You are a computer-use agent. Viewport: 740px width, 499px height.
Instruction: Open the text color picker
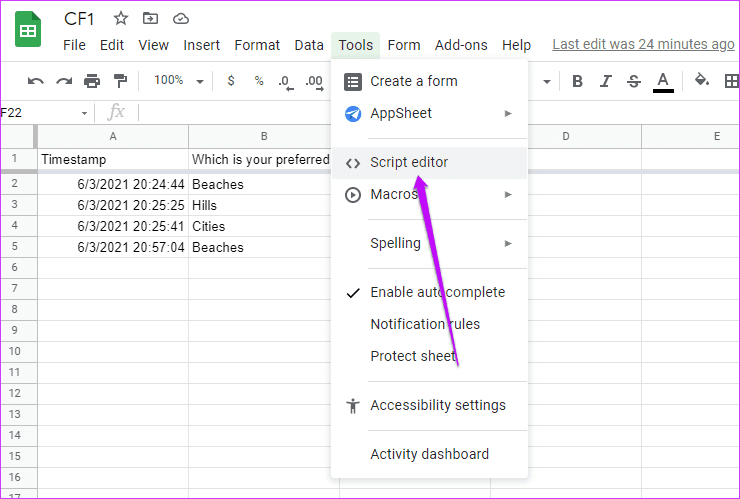tap(663, 82)
